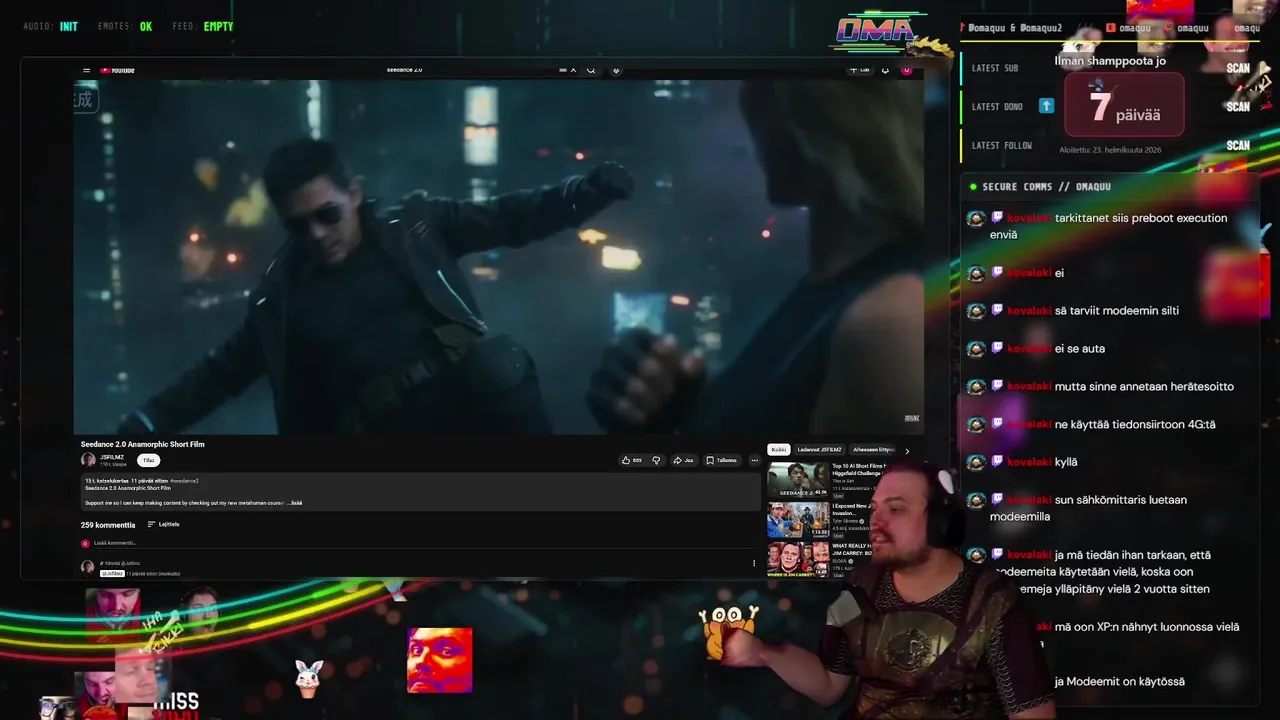1280x720 pixels.
Task: Clear the YouTube search query
Action: pos(573,70)
